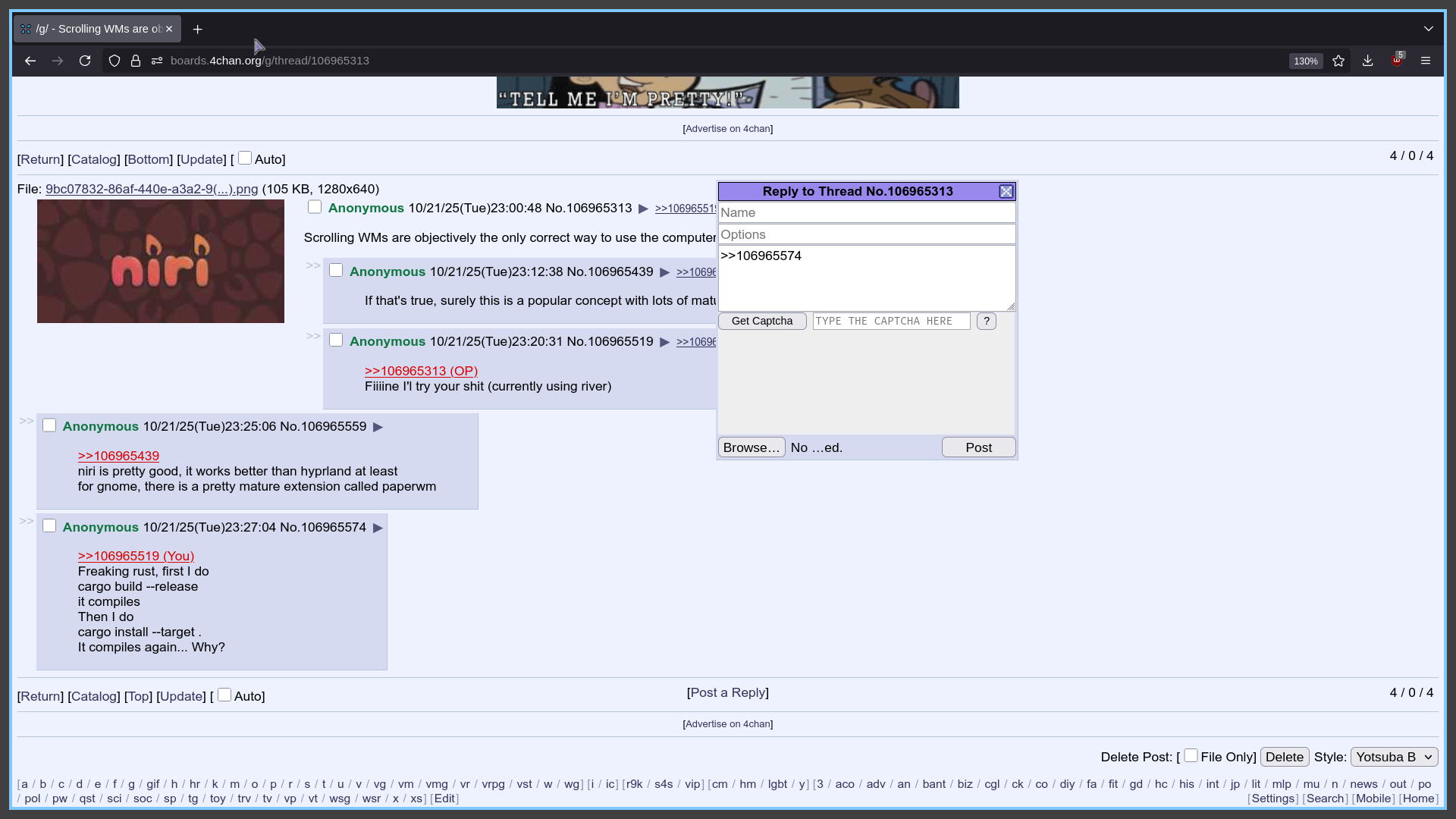
Task: Bookmark page with star icon
Action: click(x=1338, y=61)
